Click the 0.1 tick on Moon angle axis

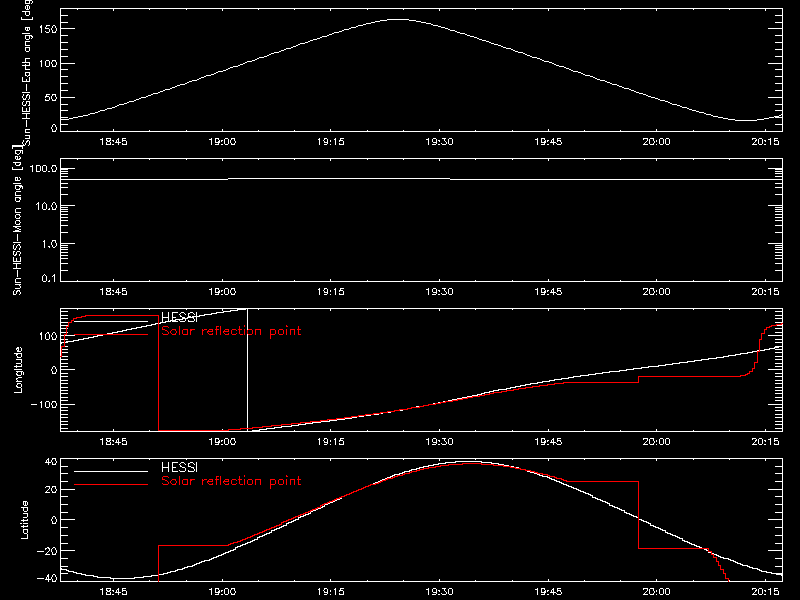[x=49, y=278]
